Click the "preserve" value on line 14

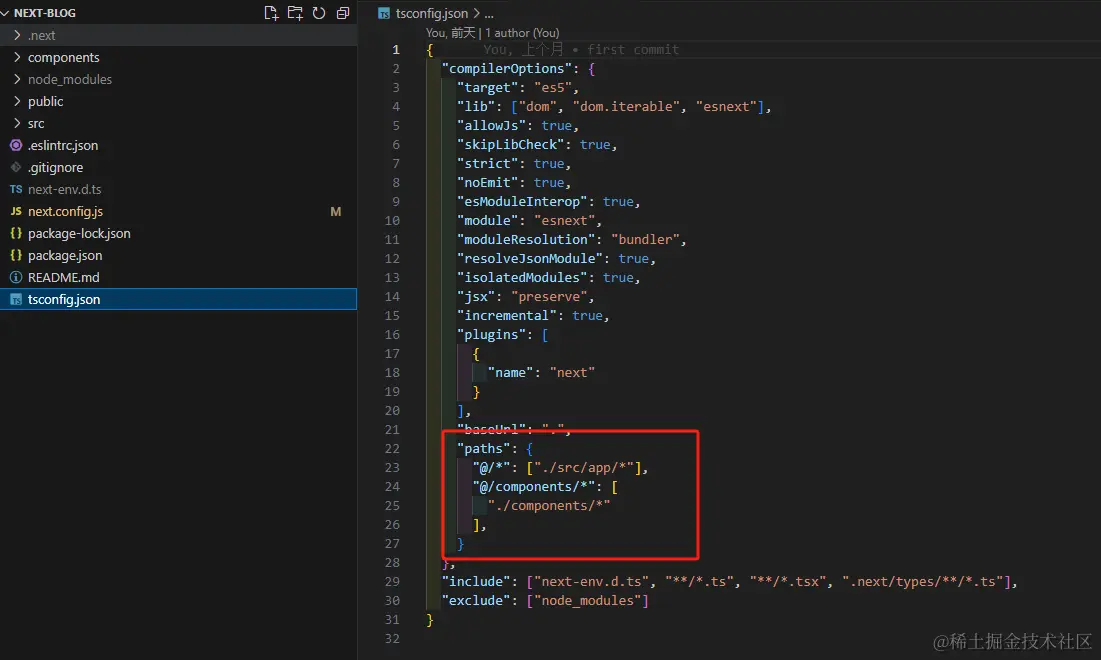[548, 296]
